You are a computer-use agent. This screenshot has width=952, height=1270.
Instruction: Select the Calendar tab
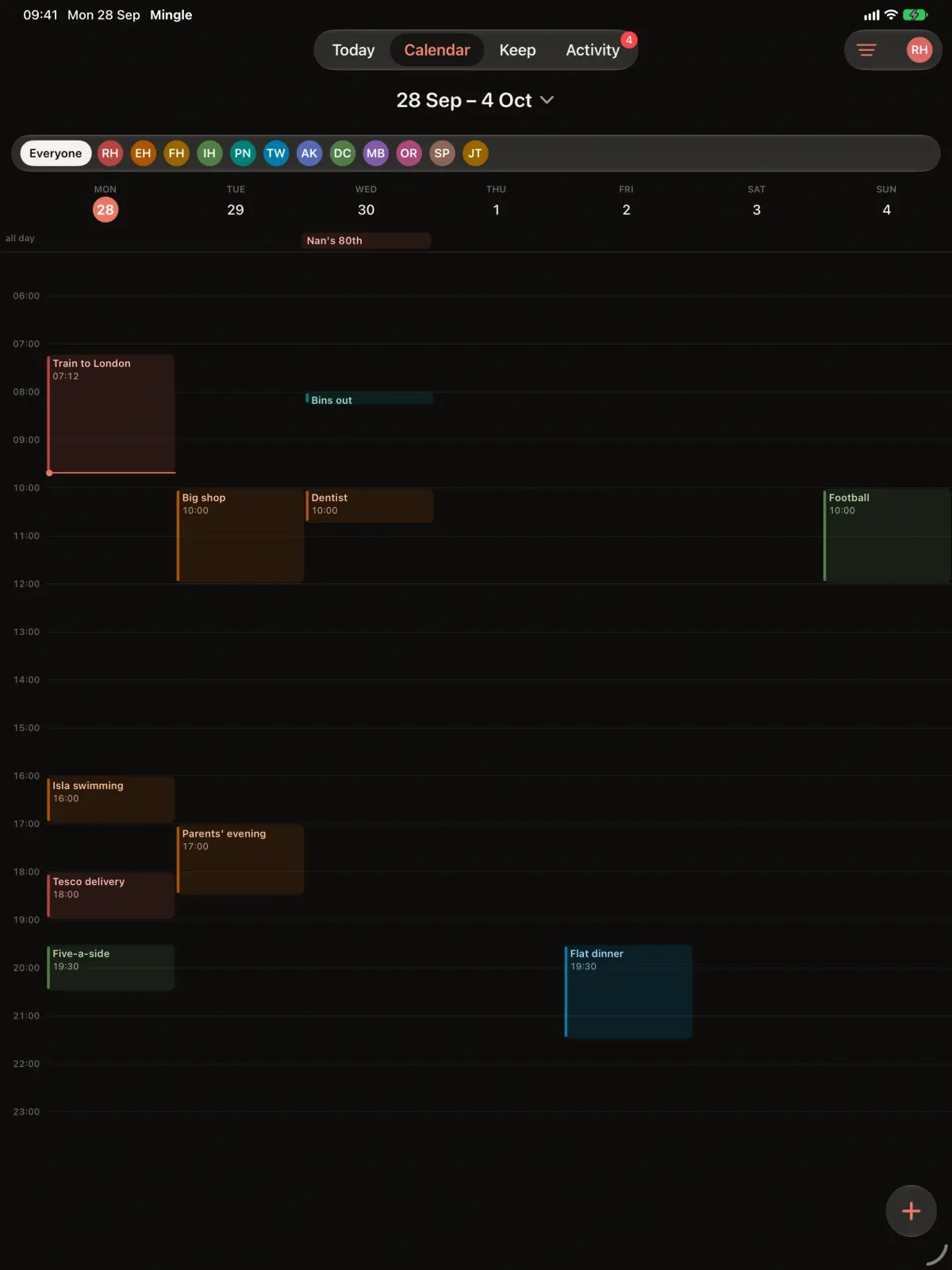[437, 50]
